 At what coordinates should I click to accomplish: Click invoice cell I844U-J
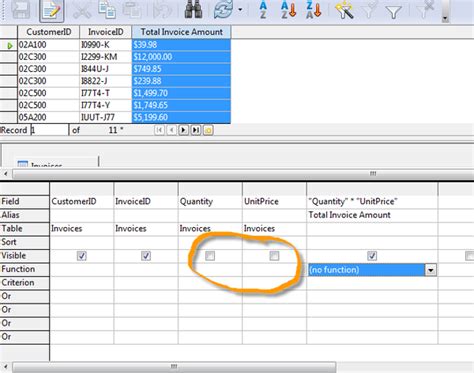click(106, 69)
